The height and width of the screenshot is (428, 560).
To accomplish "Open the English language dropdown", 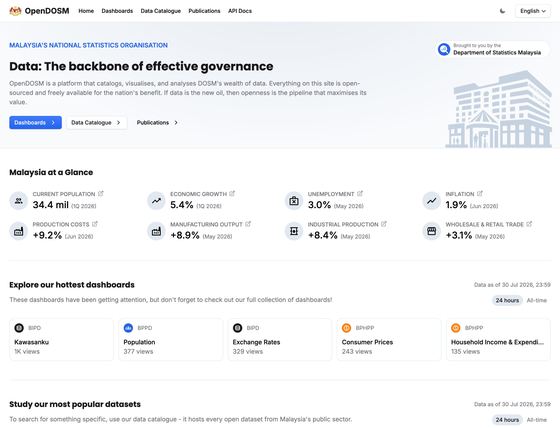I will [x=533, y=11].
